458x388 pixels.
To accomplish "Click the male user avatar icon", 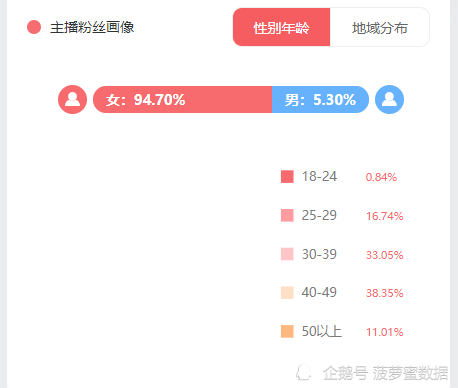I will tap(389, 99).
